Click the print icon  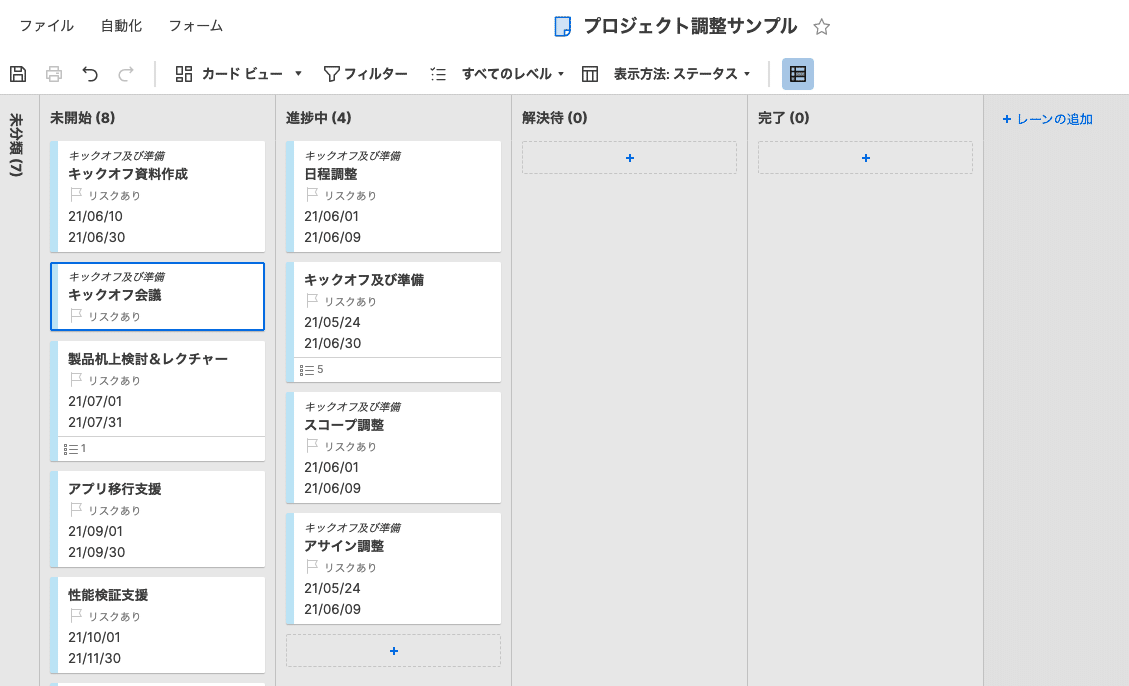click(54, 73)
